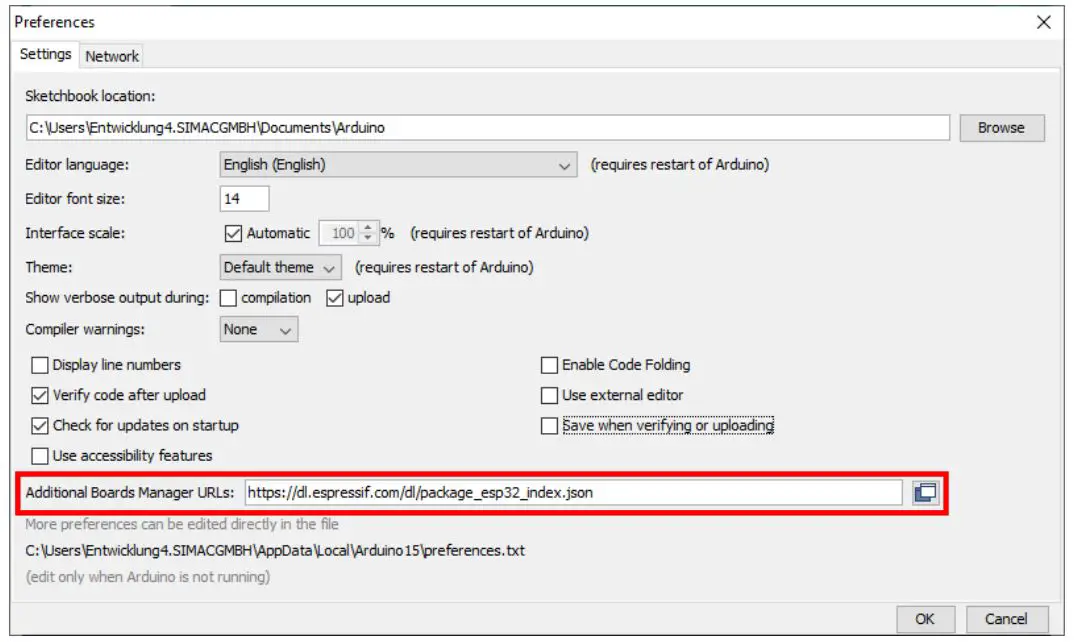The height and width of the screenshot is (642, 1074).
Task: Click '(edit only when Arduino is not running)' text
Action: click(148, 577)
